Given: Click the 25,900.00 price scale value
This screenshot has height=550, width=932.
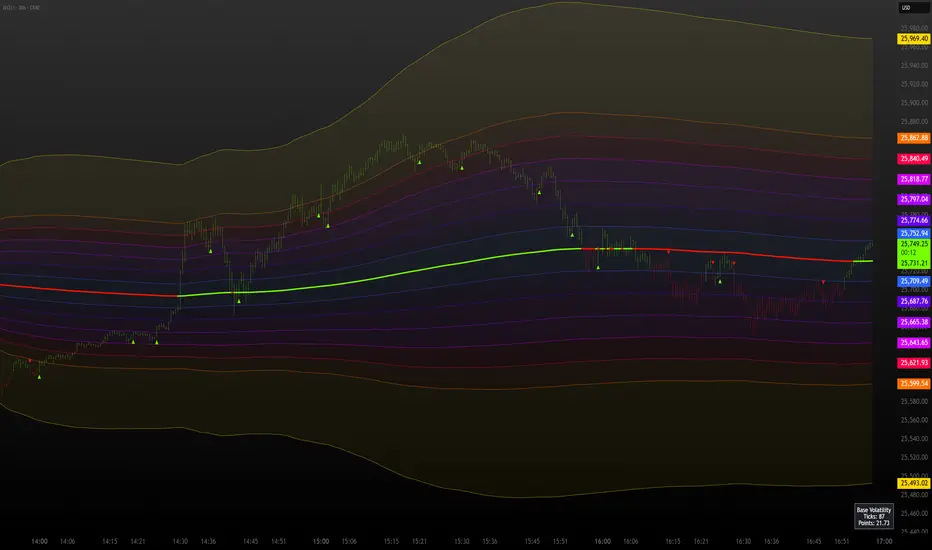Looking at the screenshot, I should [x=914, y=103].
